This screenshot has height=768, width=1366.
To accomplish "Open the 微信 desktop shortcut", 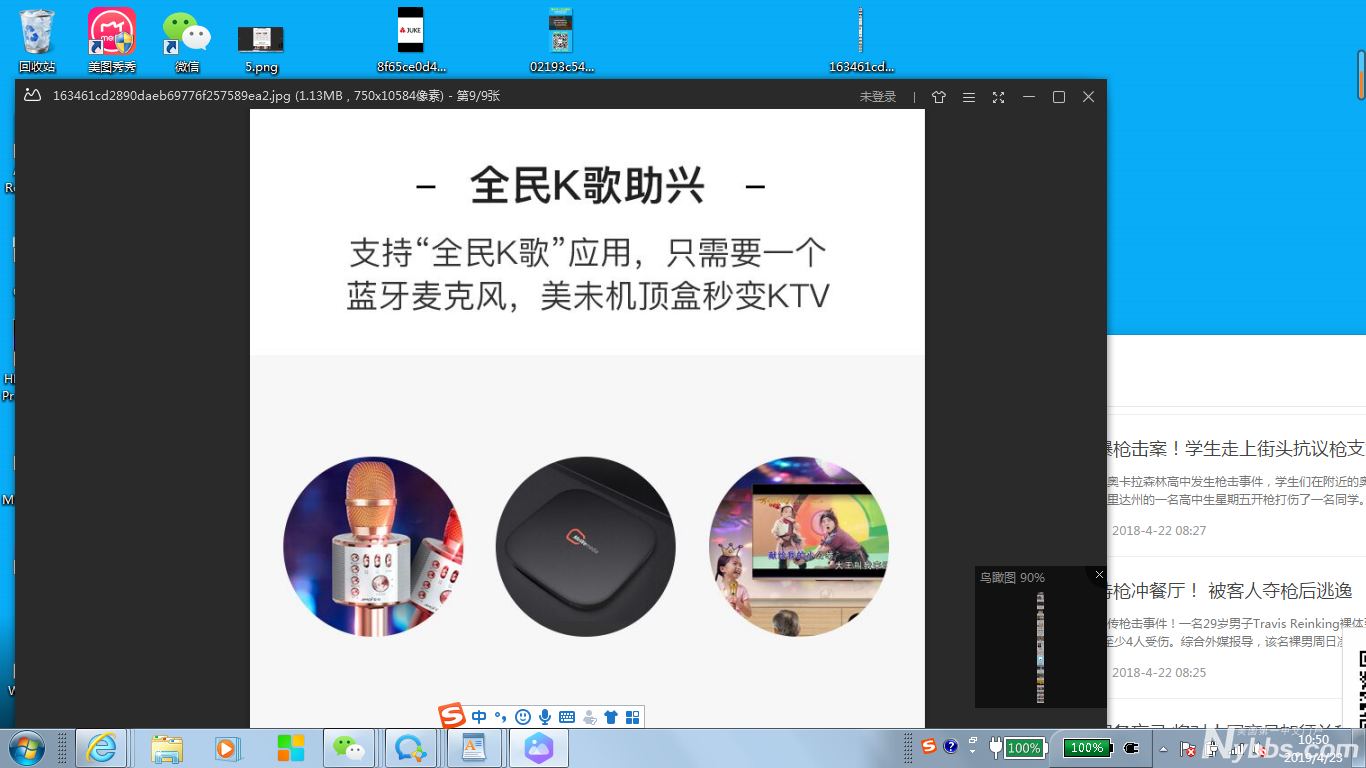I will 187,40.
